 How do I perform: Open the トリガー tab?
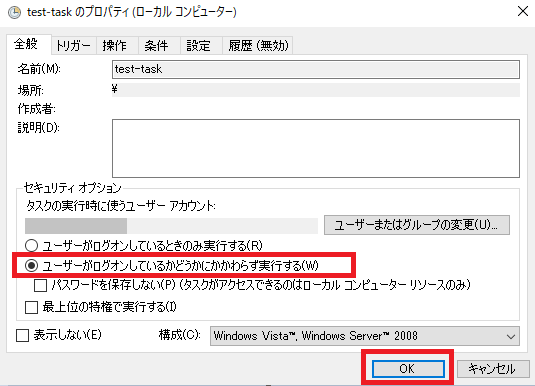pyautogui.click(x=73, y=45)
